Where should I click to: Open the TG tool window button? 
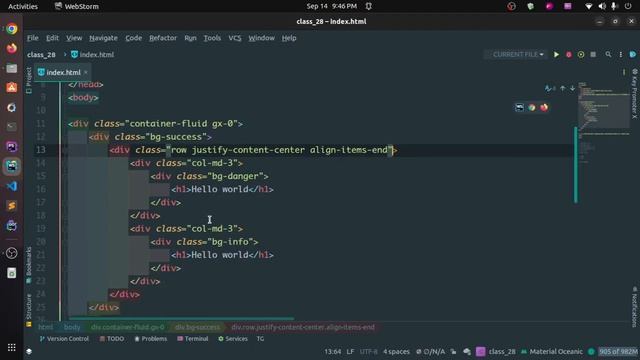(260, 339)
